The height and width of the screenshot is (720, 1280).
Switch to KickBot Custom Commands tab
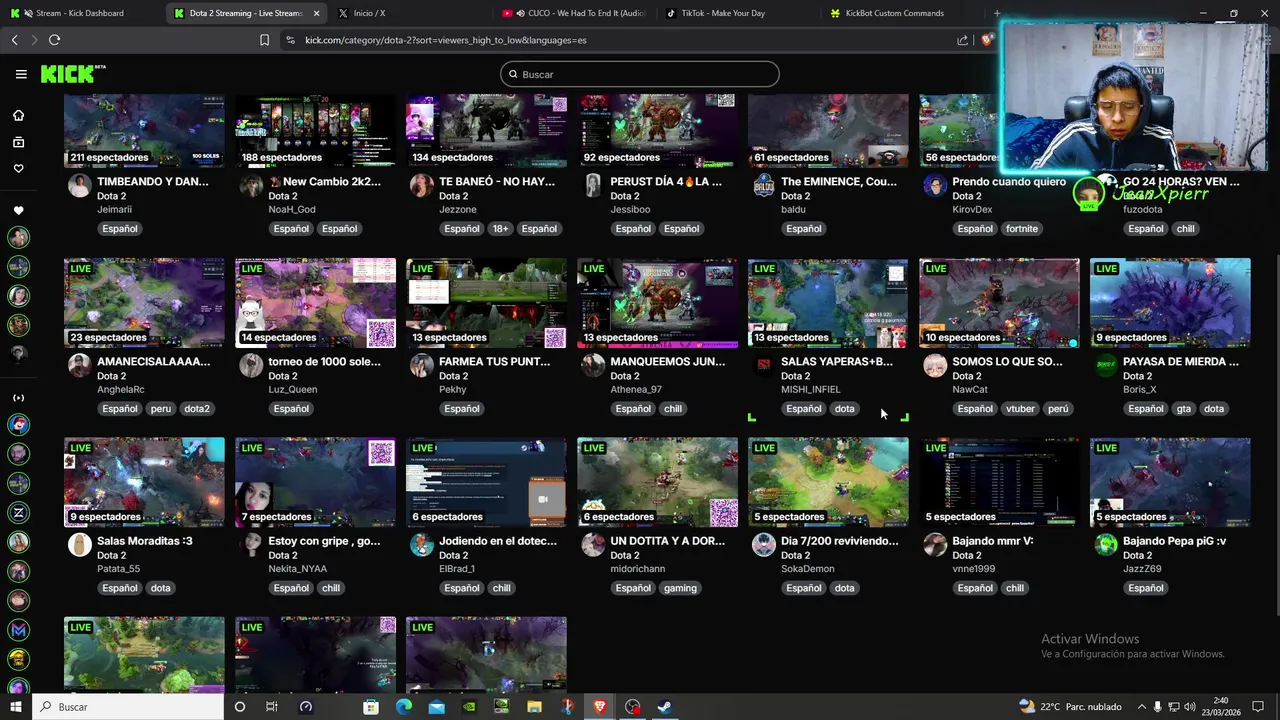[x=902, y=13]
